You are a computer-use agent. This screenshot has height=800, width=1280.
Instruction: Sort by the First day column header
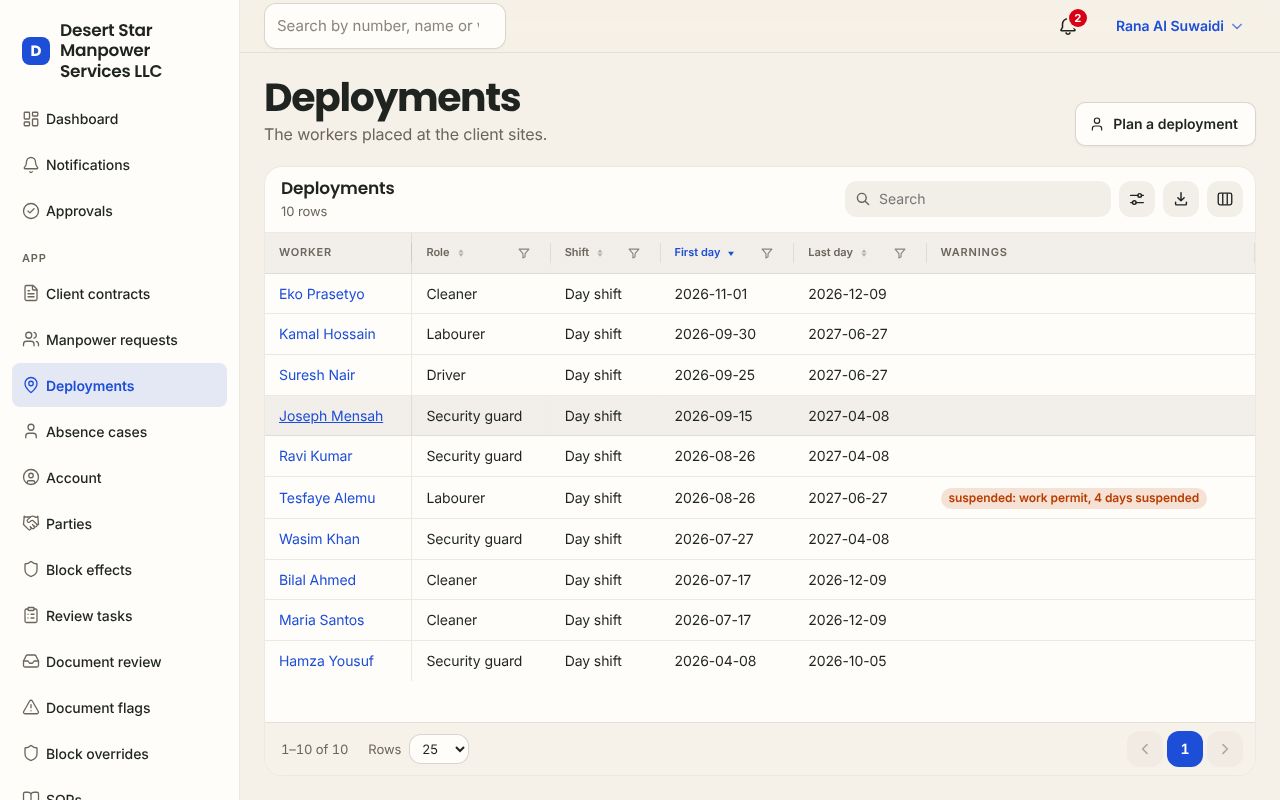(704, 253)
